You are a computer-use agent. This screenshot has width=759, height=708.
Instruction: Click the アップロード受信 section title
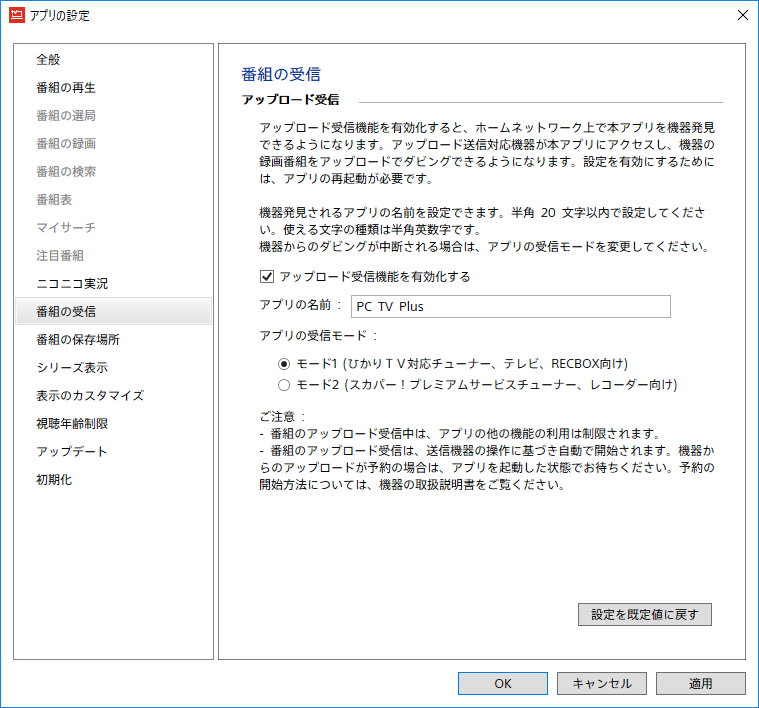pos(290,100)
